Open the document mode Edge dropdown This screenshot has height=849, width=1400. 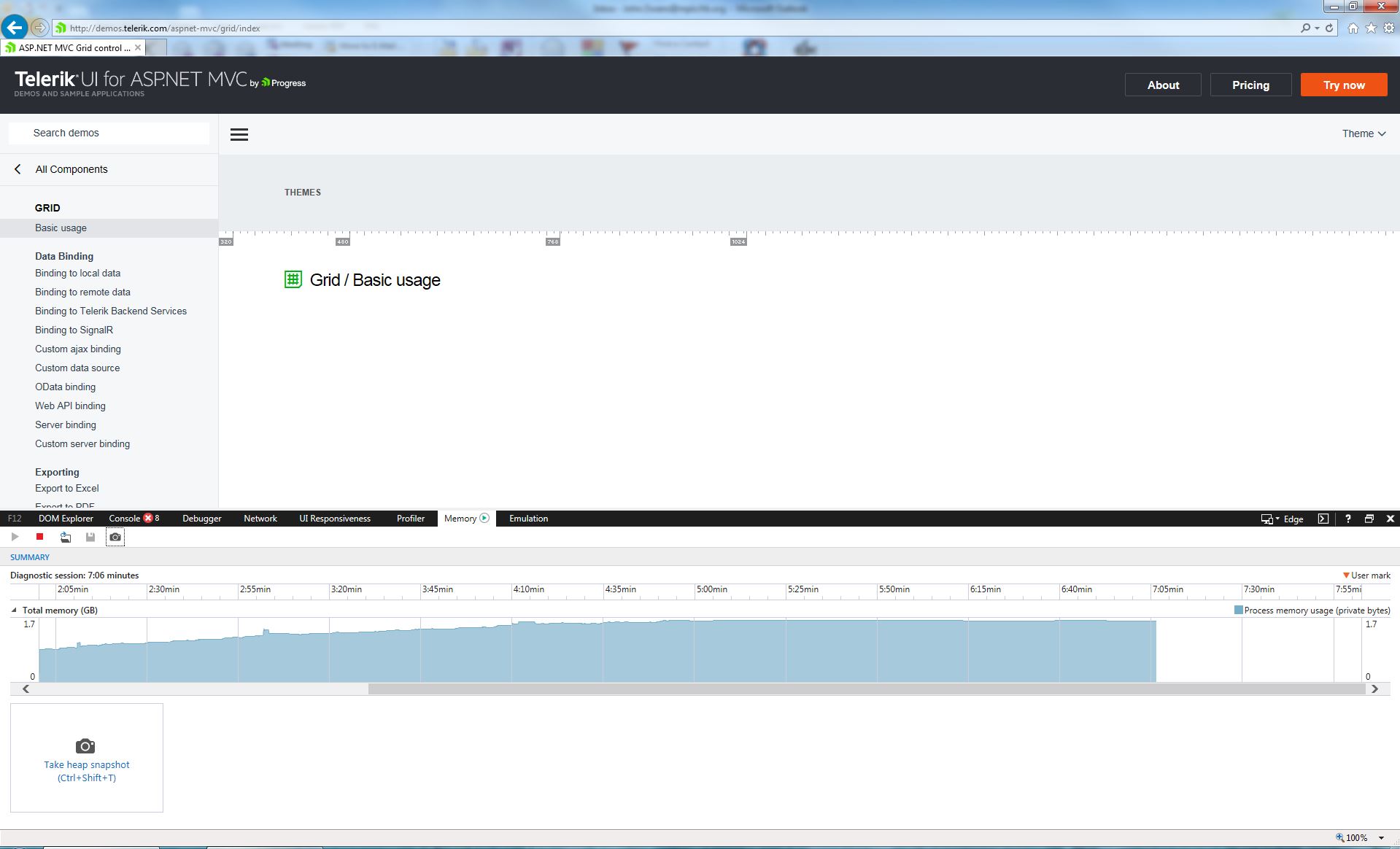1282,519
